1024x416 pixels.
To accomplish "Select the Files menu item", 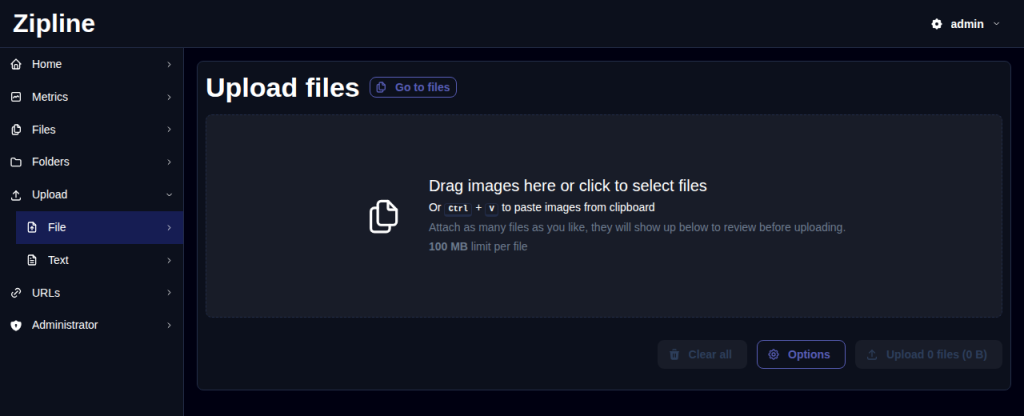I will click(x=91, y=129).
